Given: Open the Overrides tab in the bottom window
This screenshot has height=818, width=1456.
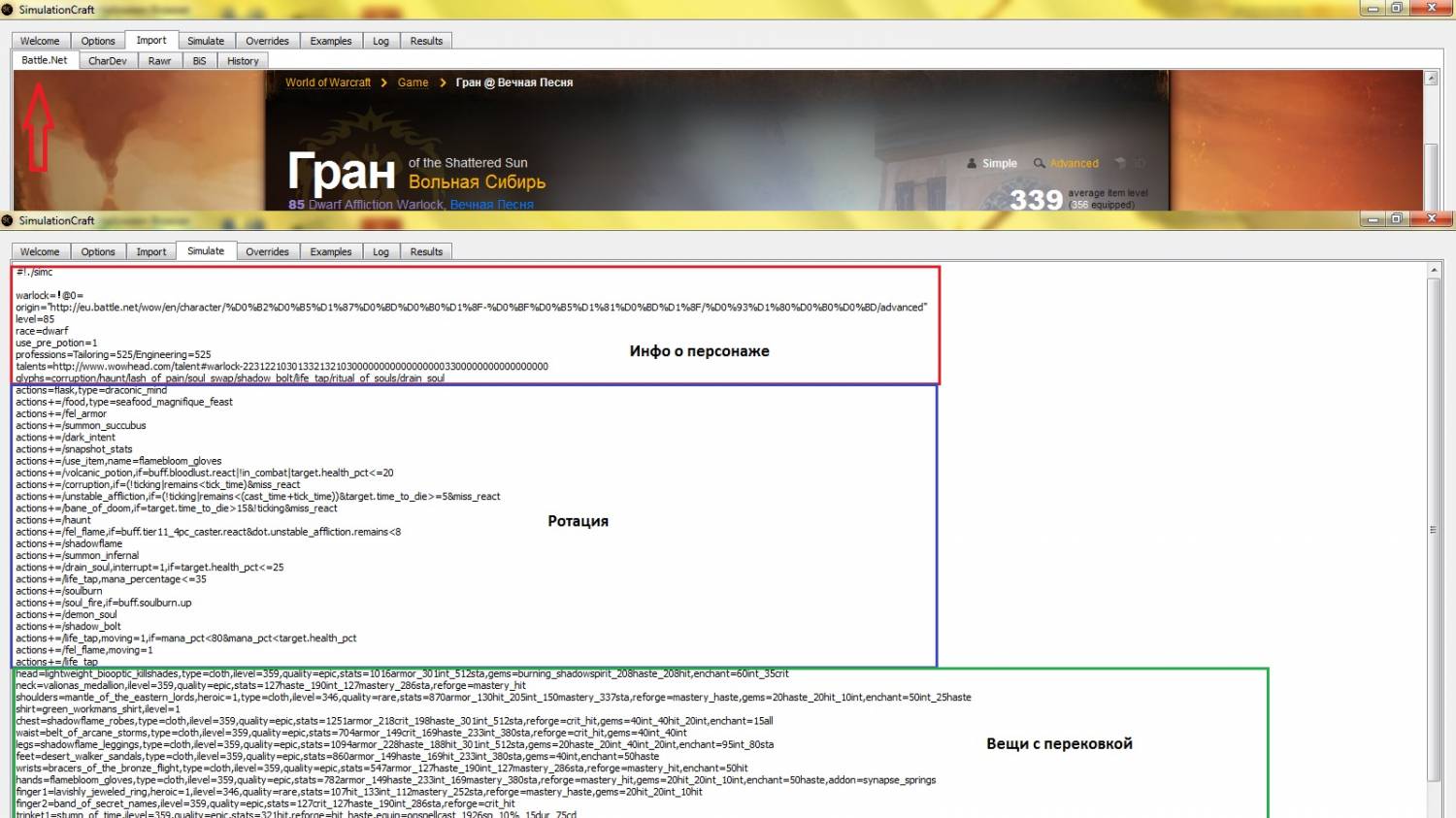Looking at the screenshot, I should pyautogui.click(x=267, y=251).
